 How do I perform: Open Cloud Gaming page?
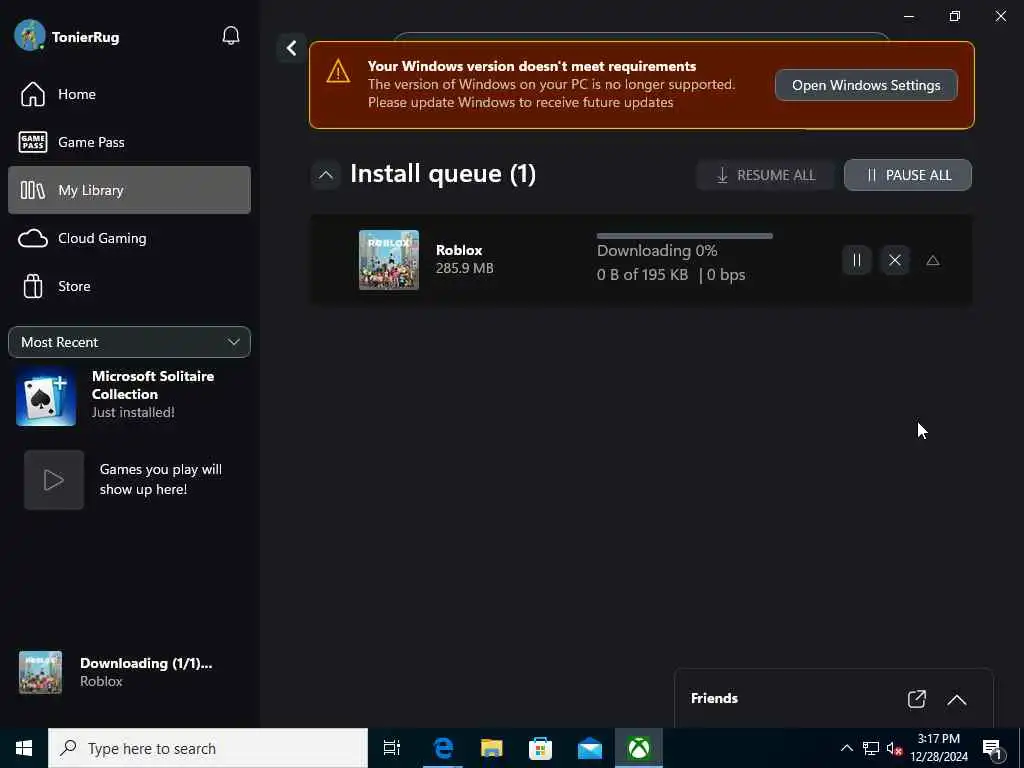129,238
